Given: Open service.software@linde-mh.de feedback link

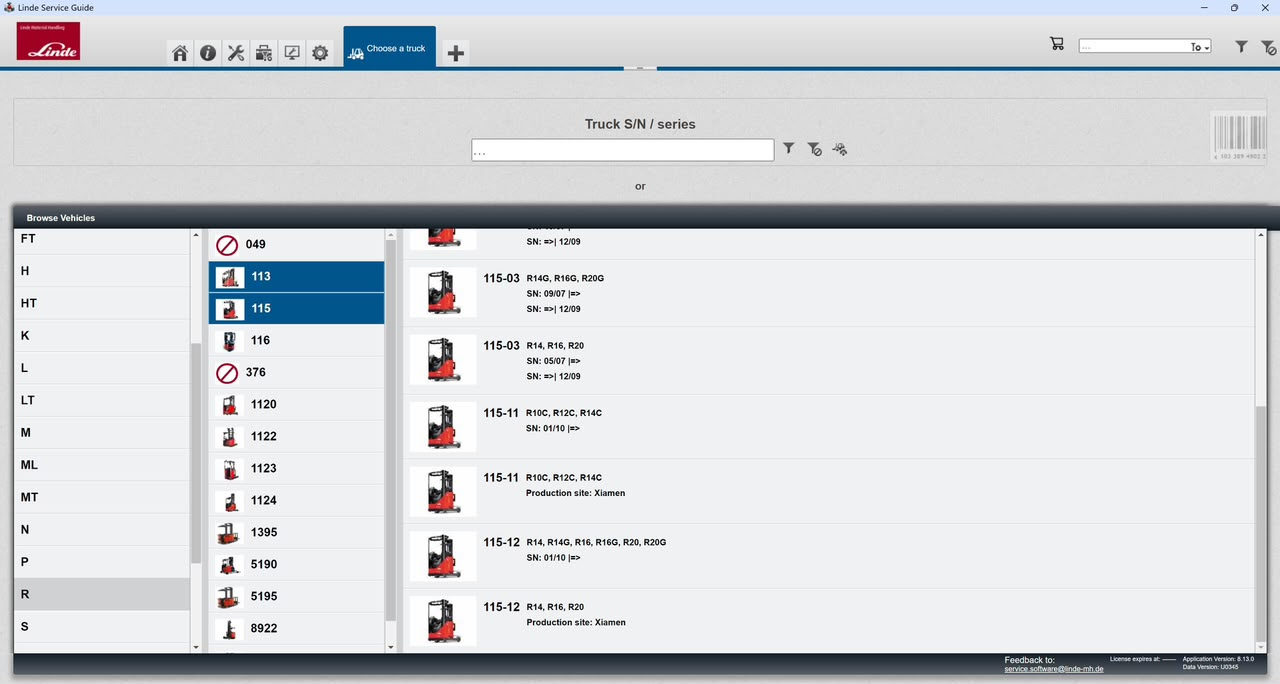Looking at the screenshot, I should (x=1054, y=669).
